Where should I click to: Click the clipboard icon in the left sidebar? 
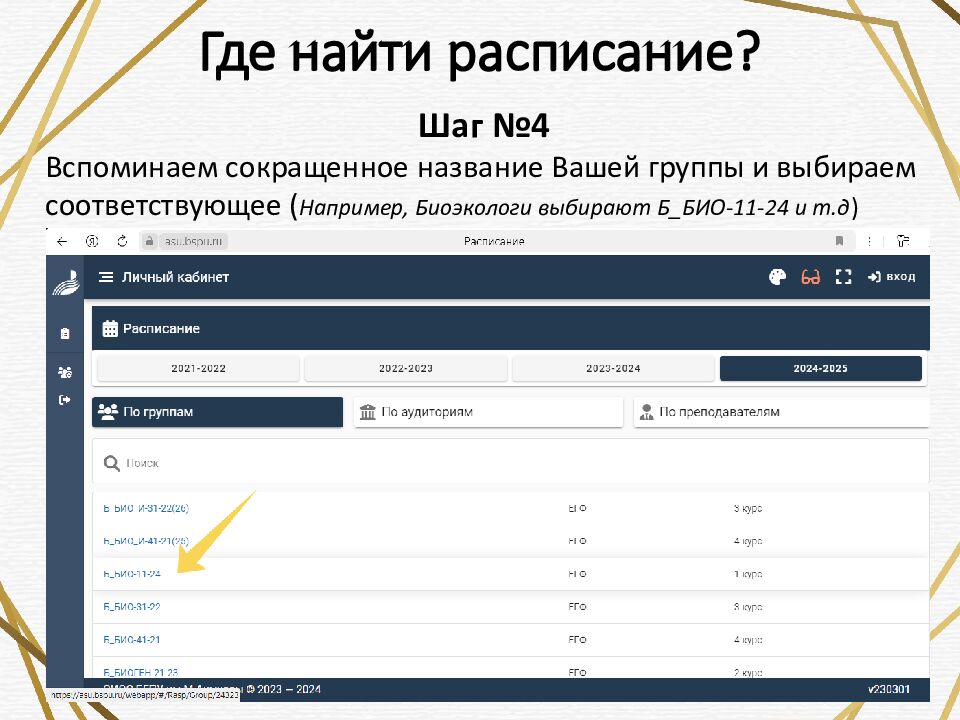tap(65, 331)
